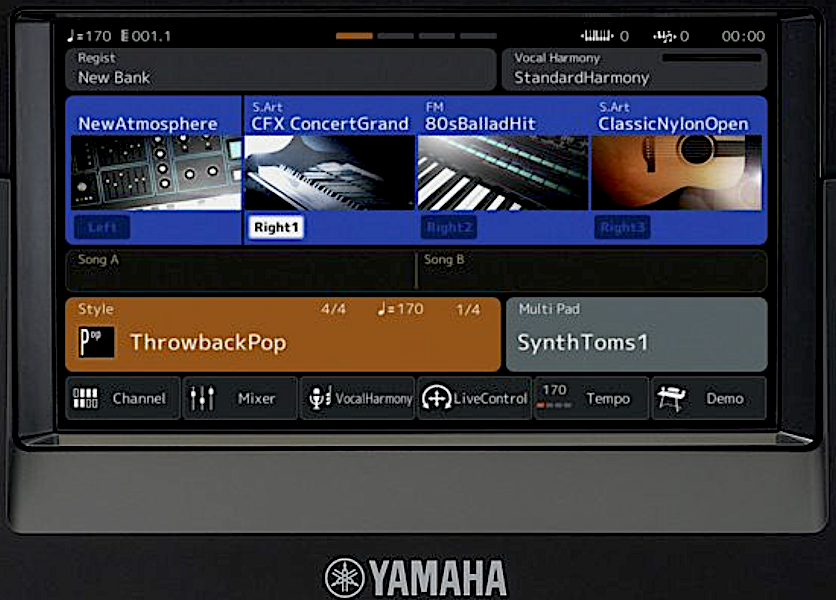
Task: Go to the first home page indicator
Action: pyautogui.click(x=354, y=36)
